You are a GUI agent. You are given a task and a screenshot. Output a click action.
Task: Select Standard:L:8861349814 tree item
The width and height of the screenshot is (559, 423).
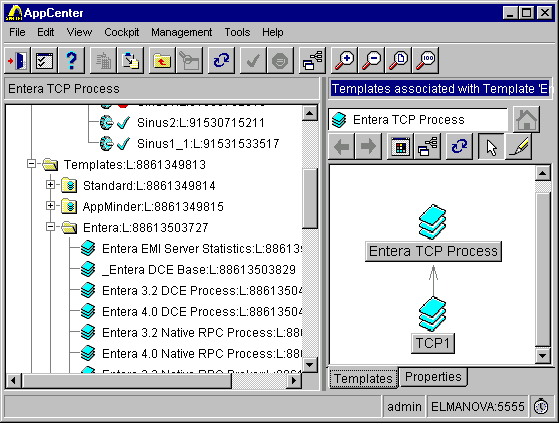149,186
